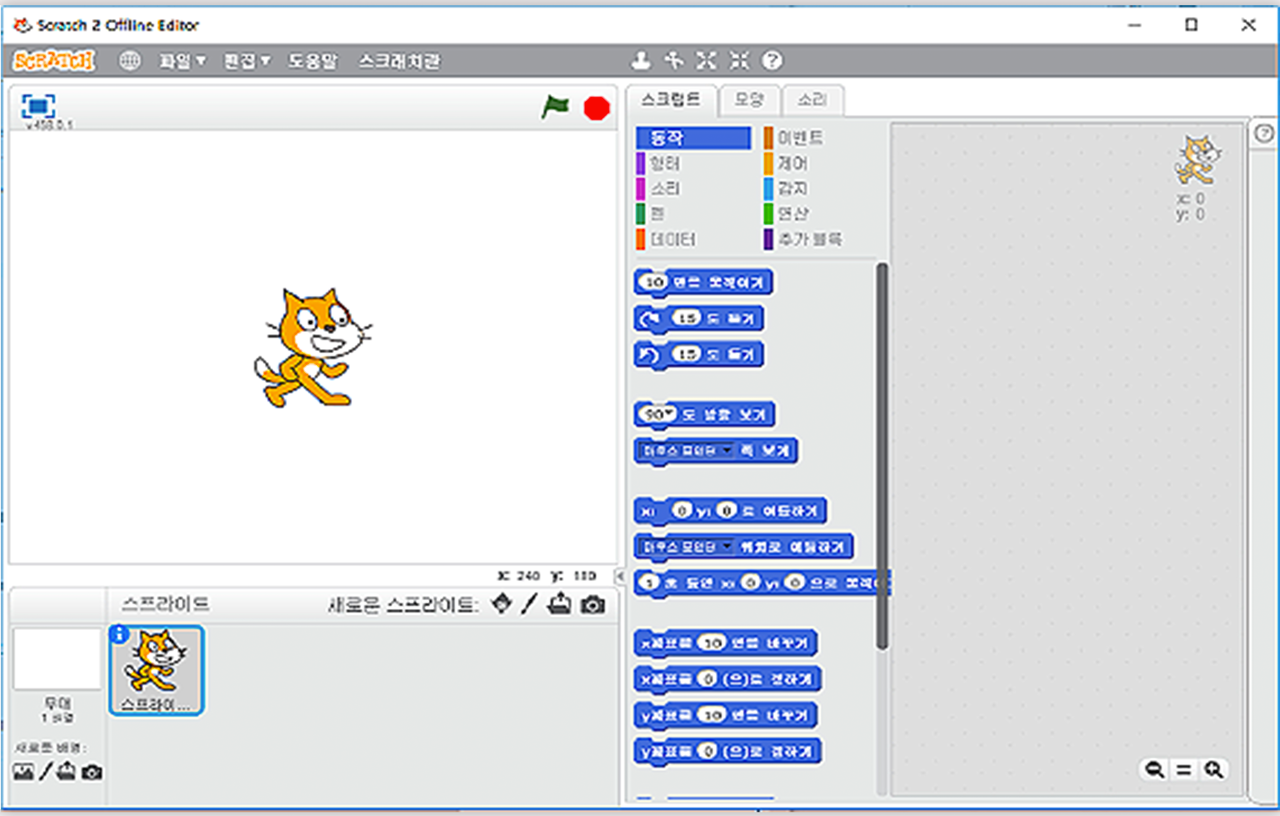This screenshot has height=816, width=1280.
Task: Zoom out the scripts area
Action: (x=1155, y=770)
